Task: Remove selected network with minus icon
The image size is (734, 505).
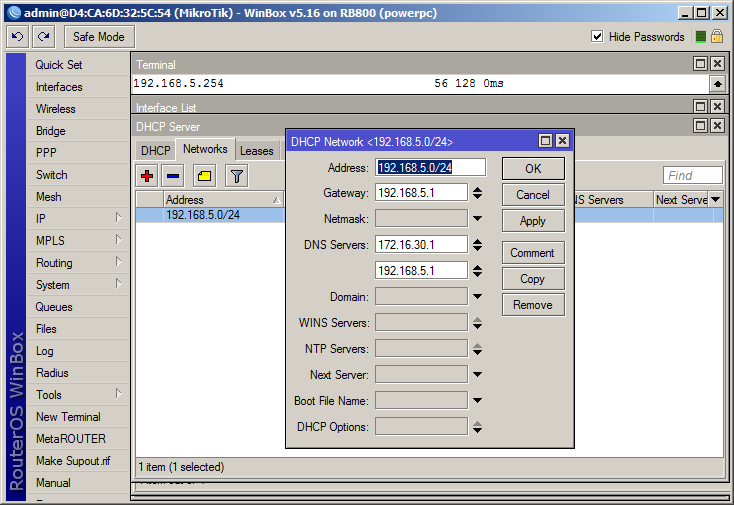Action: click(x=173, y=176)
